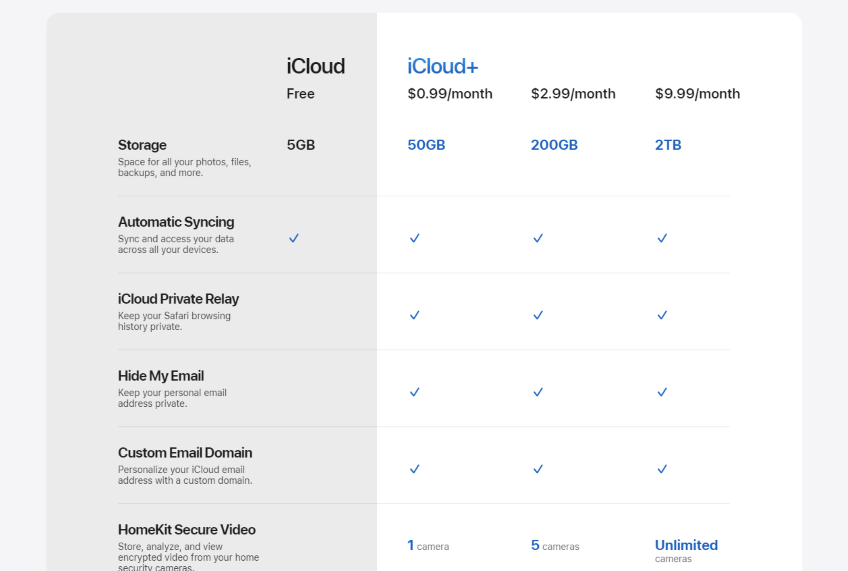848x571 pixels.
Task: Click Automatic Syncing checkmark under Free plan
Action: tap(294, 238)
